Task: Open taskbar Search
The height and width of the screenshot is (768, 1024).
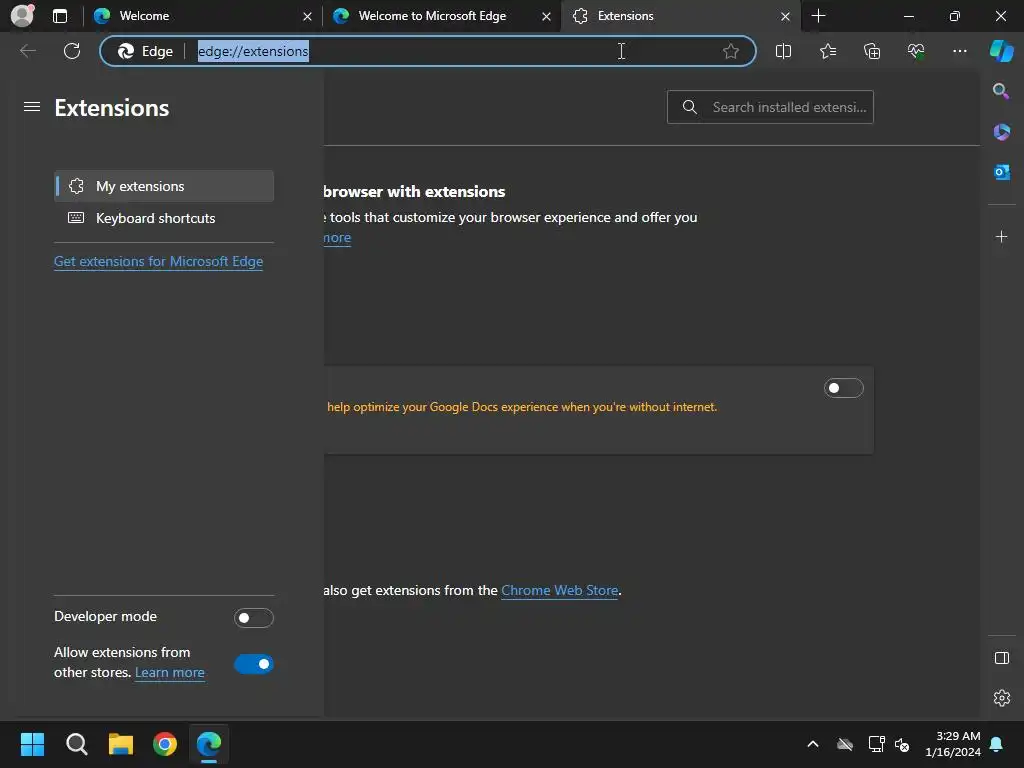Action: (76, 744)
